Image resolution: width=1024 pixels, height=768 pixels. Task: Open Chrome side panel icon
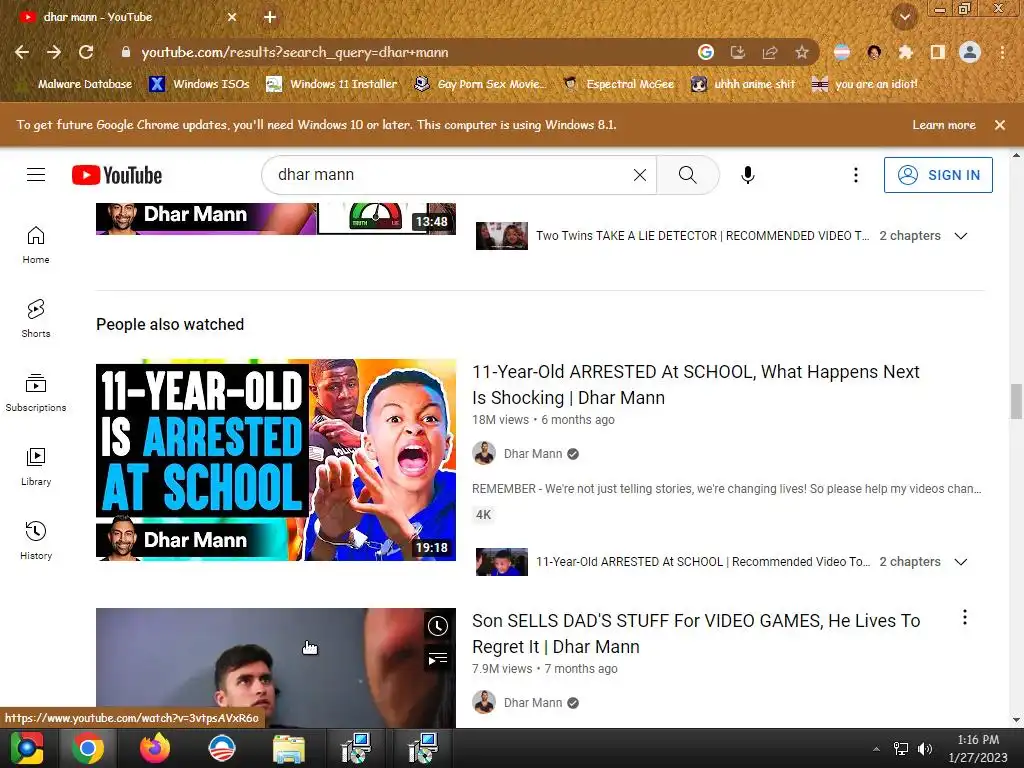[938, 52]
